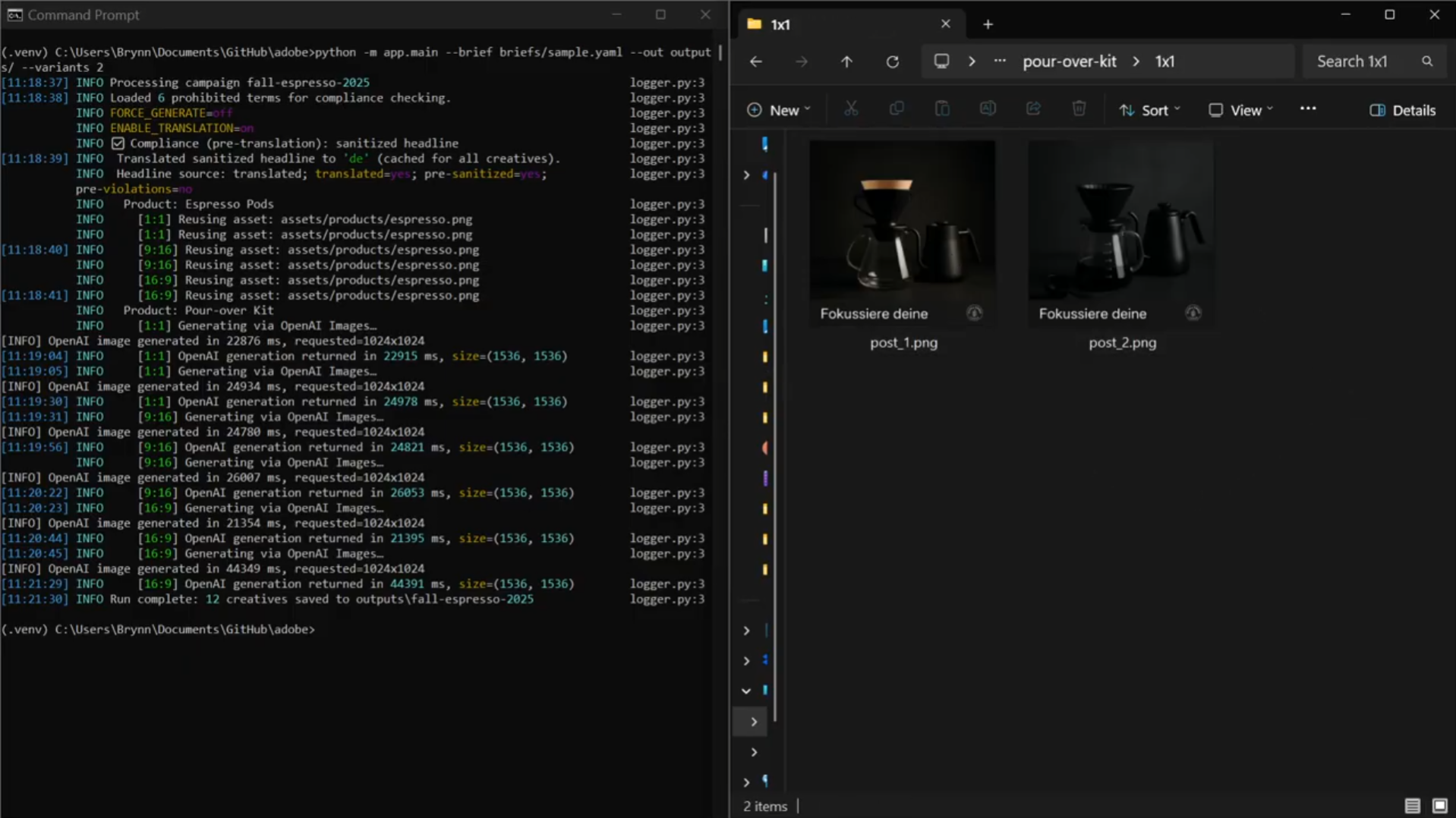Click the post_2.png file name
This screenshot has width=1456, height=818.
tap(1122, 343)
